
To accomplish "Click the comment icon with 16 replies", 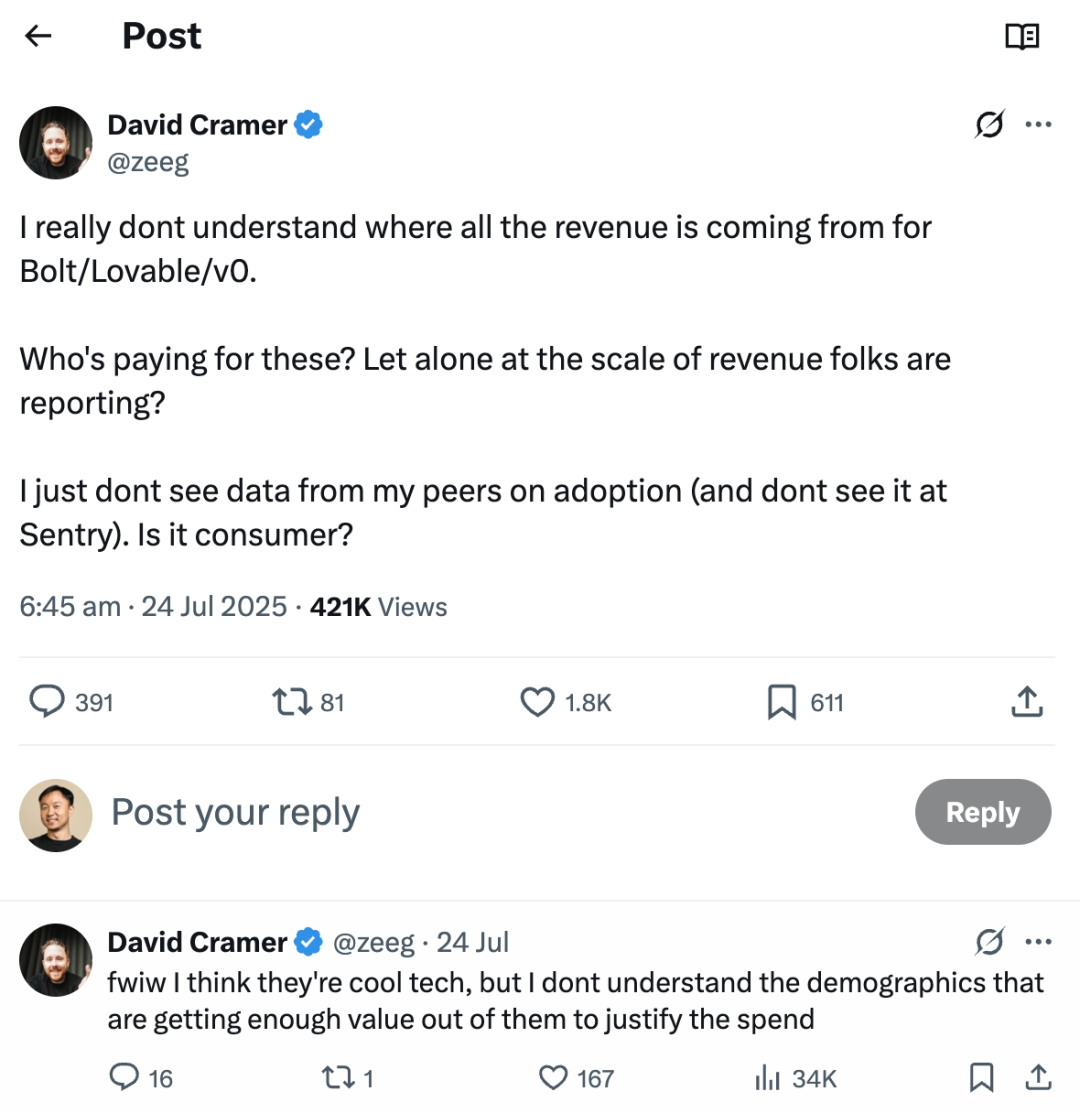I will coord(123,1077).
